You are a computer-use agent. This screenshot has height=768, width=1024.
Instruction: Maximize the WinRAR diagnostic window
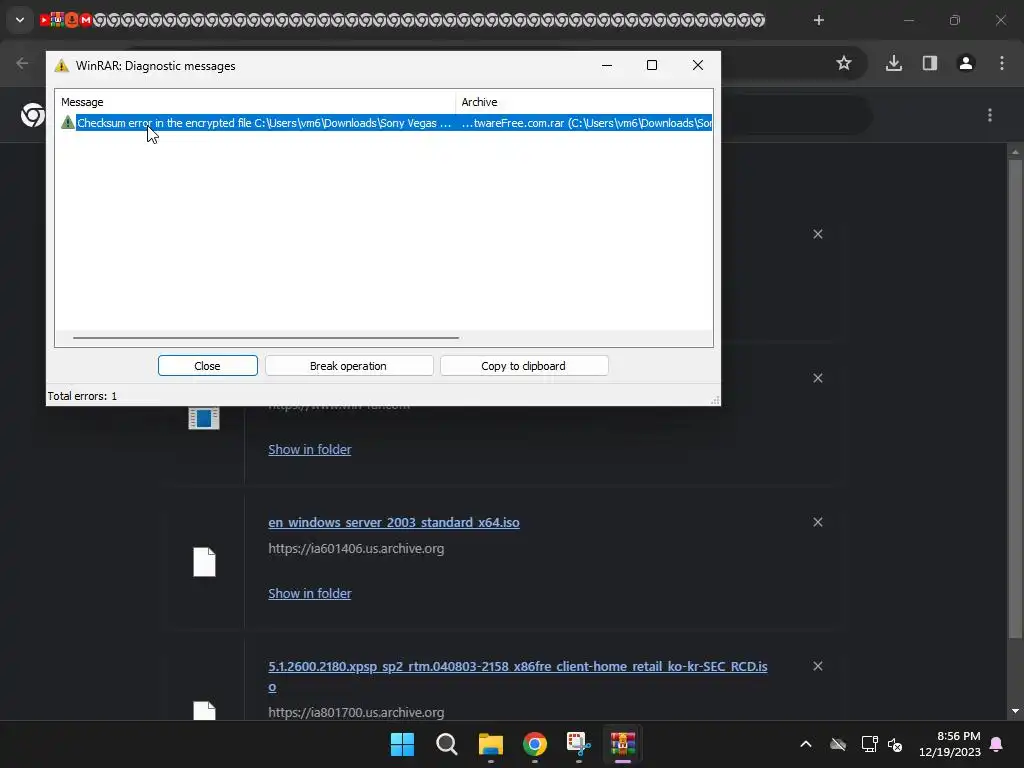tap(652, 65)
